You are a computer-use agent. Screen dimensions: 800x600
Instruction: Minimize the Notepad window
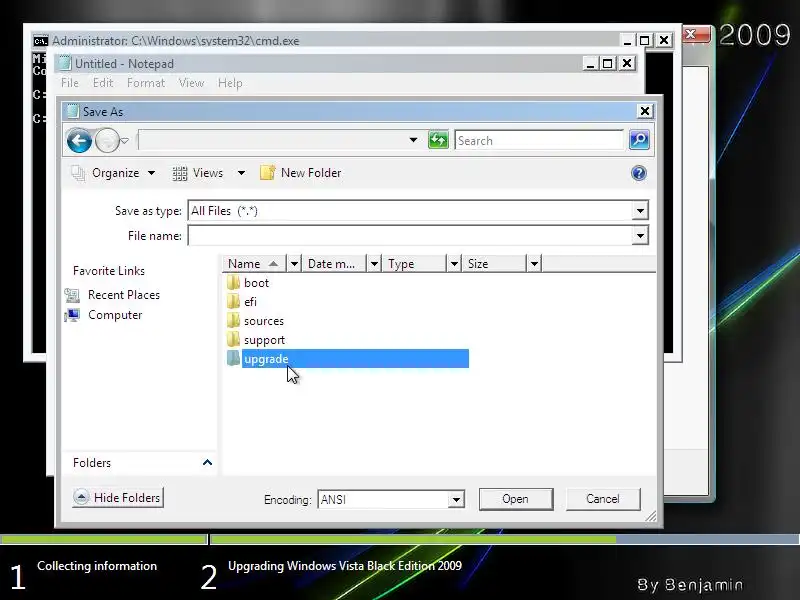pos(590,63)
